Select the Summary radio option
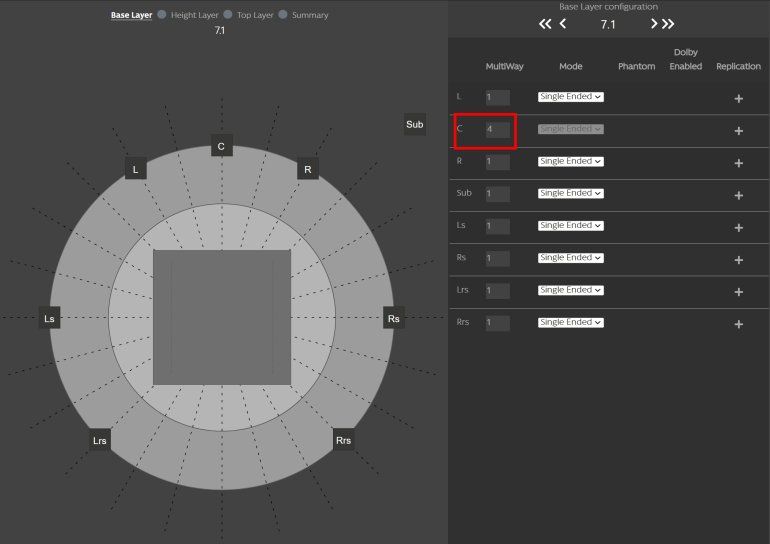Image resolution: width=770 pixels, height=544 pixels. coord(283,15)
